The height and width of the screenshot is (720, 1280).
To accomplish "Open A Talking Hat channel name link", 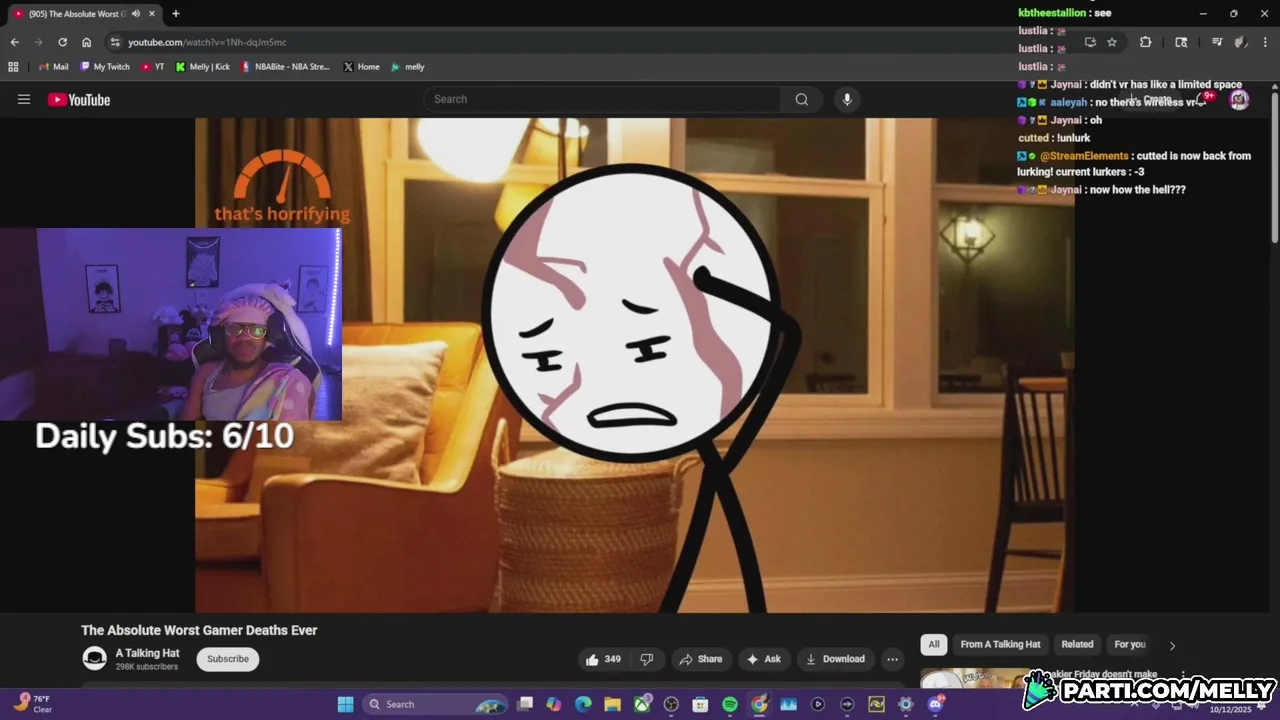I will click(x=148, y=653).
